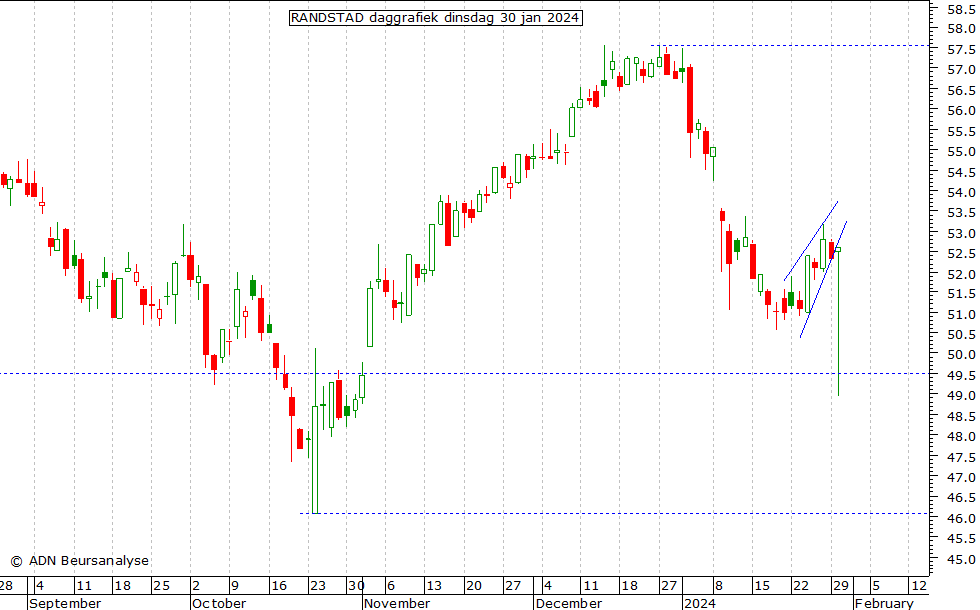Click the 51.0 price axis label

click(961, 314)
